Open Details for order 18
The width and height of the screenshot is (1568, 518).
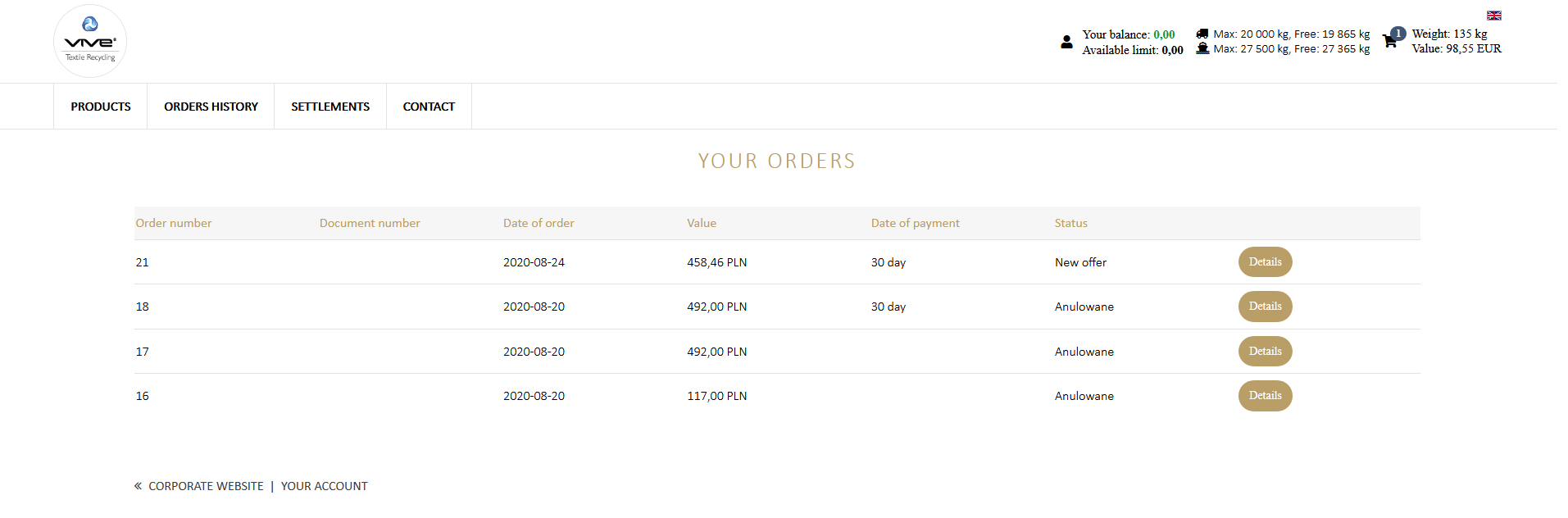pyautogui.click(x=1265, y=307)
